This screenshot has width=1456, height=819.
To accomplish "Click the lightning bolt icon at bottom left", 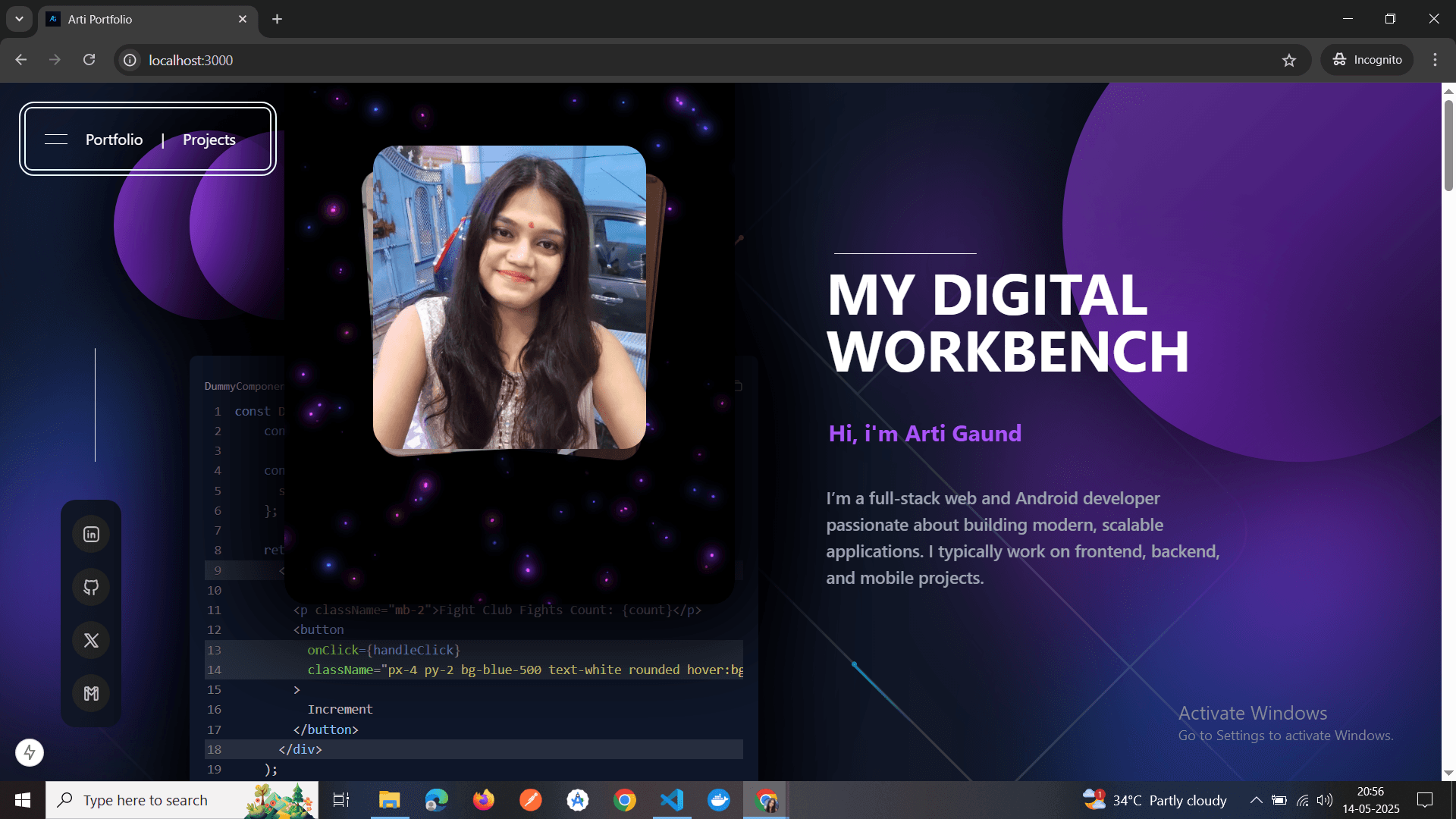I will (x=29, y=752).
